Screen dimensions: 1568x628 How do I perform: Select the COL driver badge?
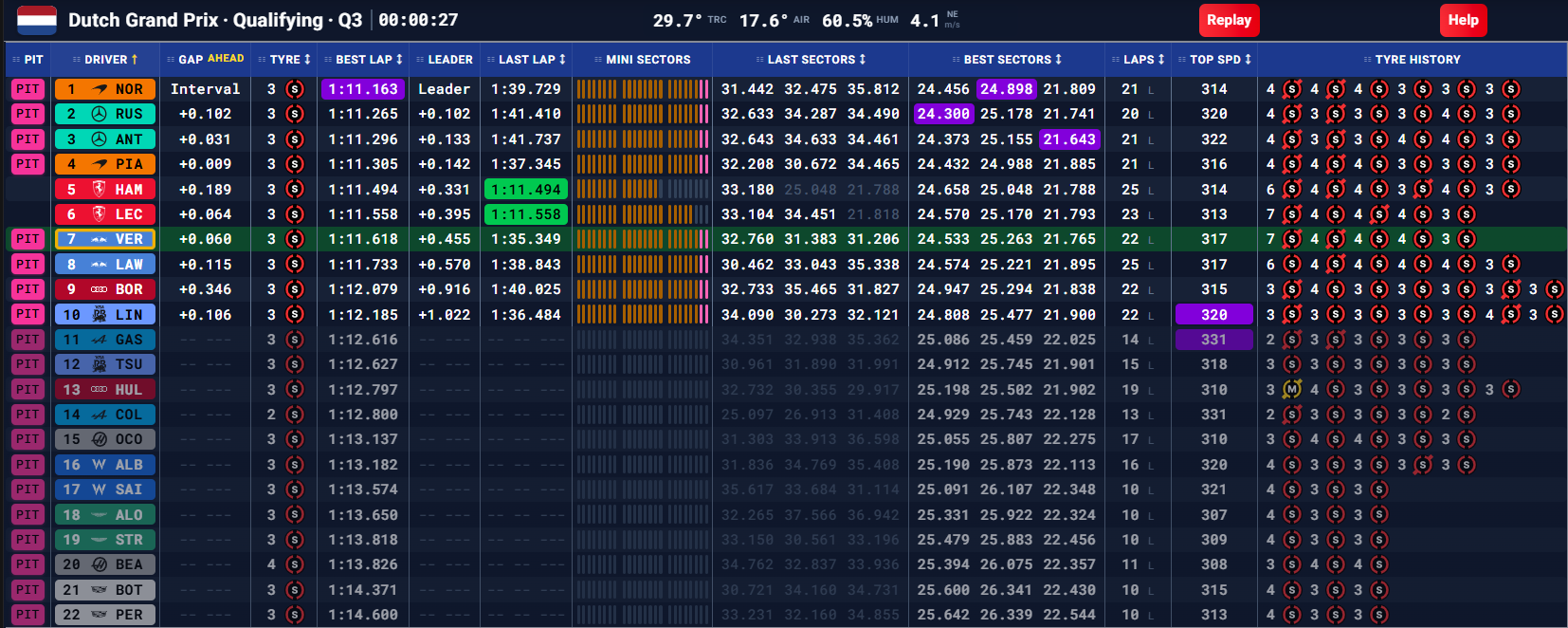click(105, 415)
